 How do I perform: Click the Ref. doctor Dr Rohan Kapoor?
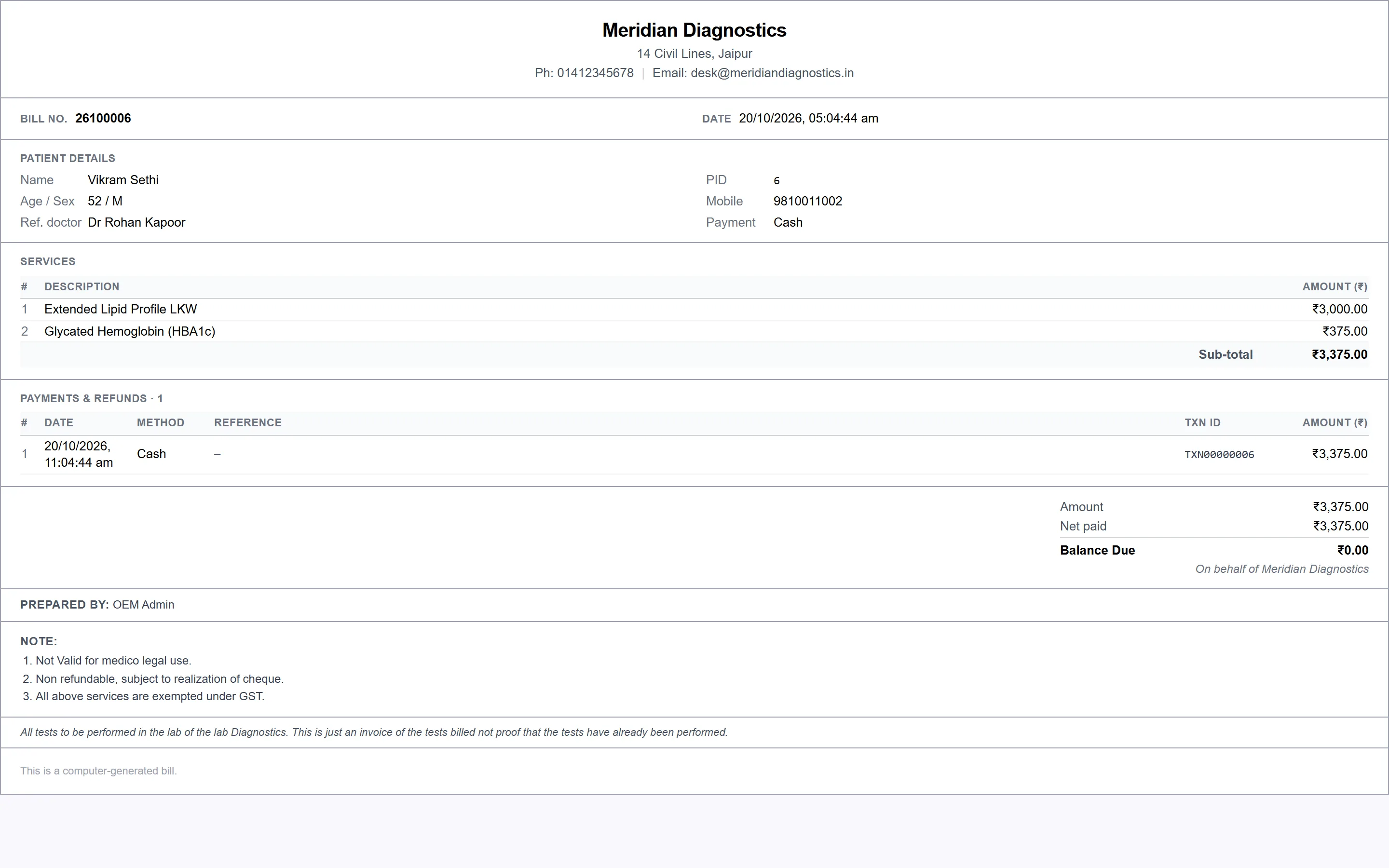pos(136,222)
